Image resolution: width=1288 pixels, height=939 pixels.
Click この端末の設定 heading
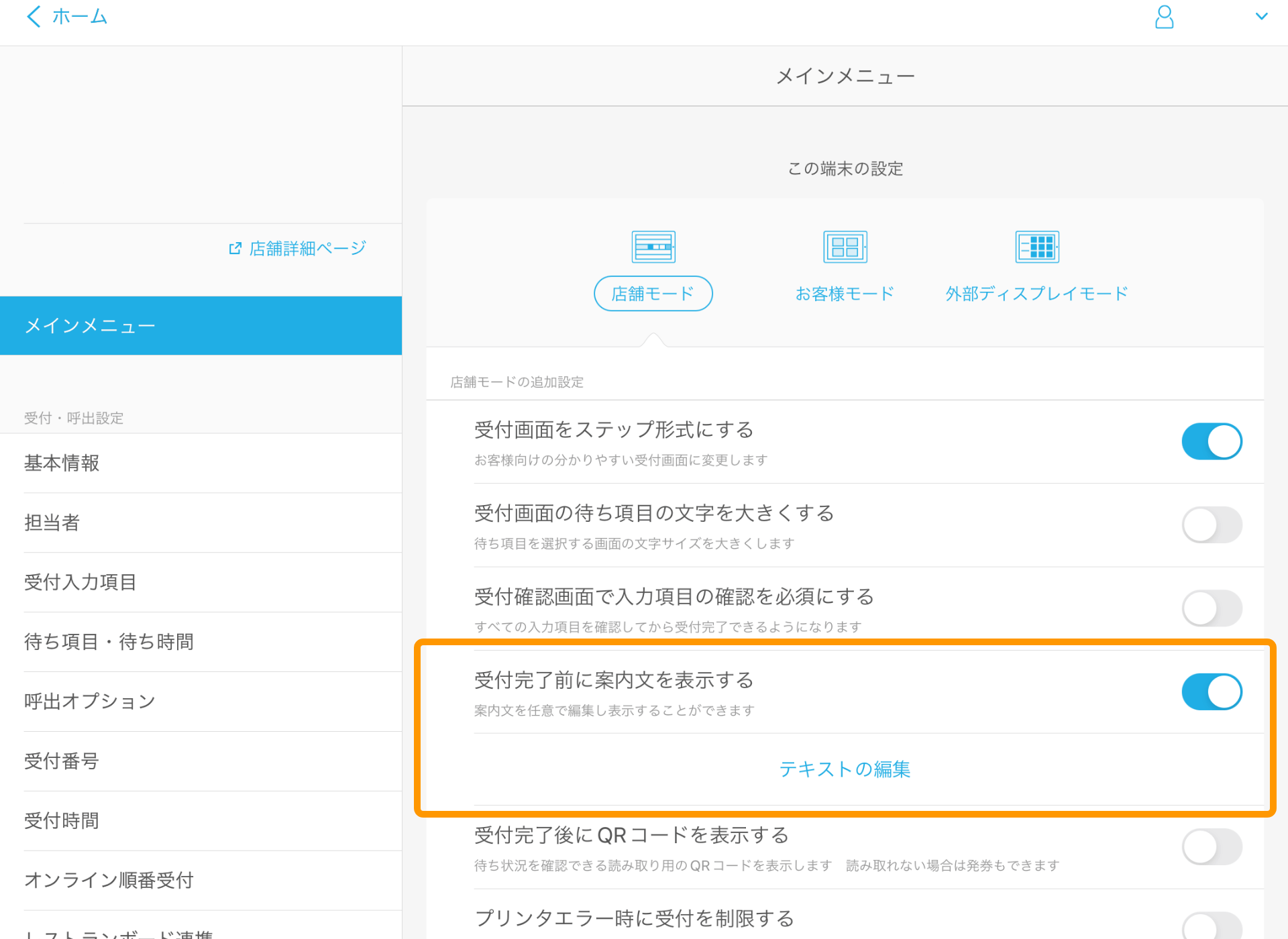coord(845,168)
